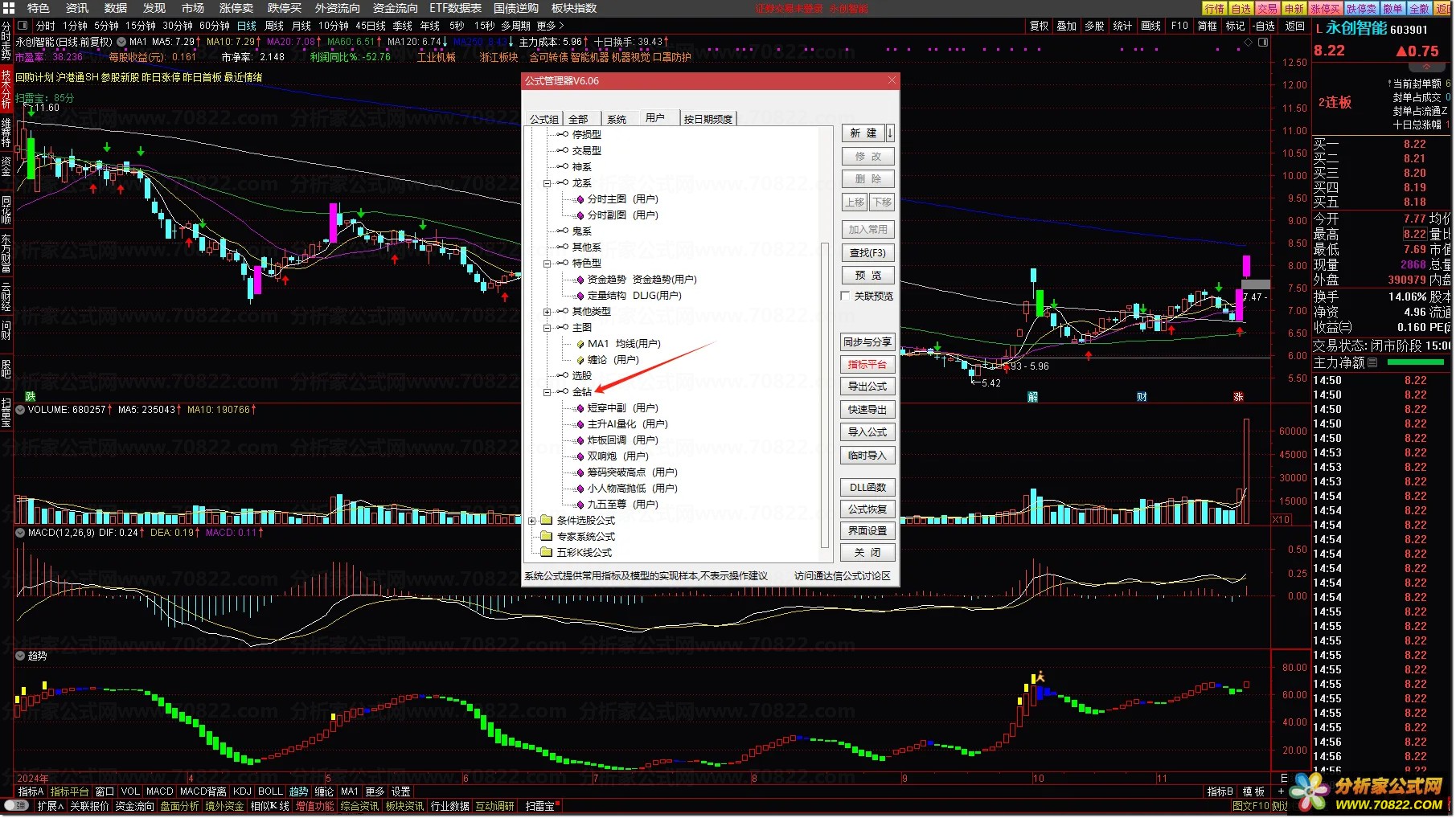Collapse the 特色型 tree node
Image resolution: width=1456 pixels, height=818 pixels.
pyautogui.click(x=547, y=264)
